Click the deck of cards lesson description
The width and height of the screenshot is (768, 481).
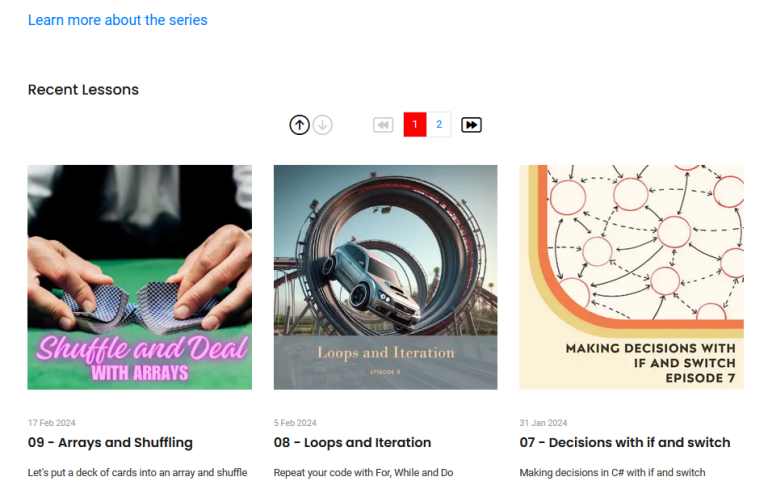[x=137, y=472]
